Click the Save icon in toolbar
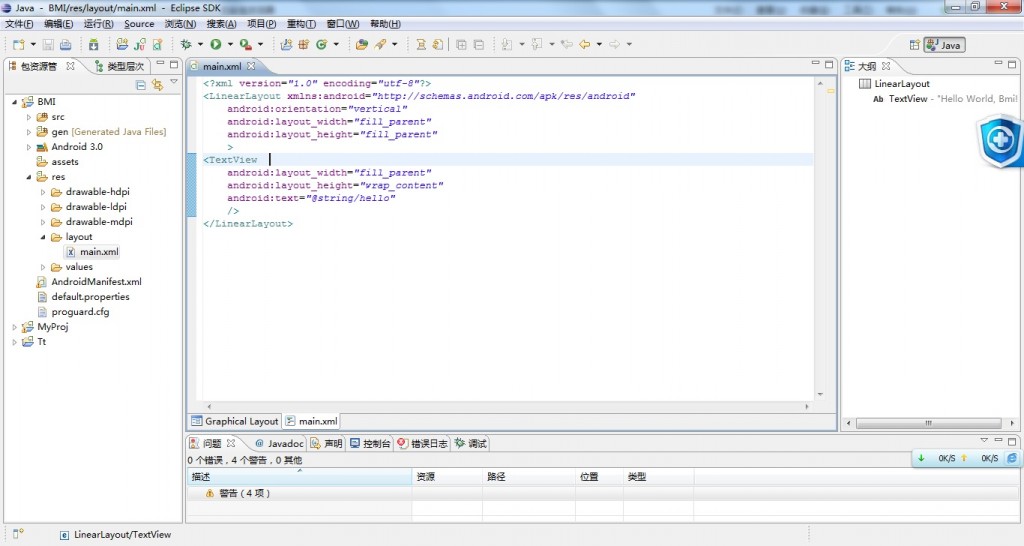Screen dimensions: 1024x546 click(49, 44)
